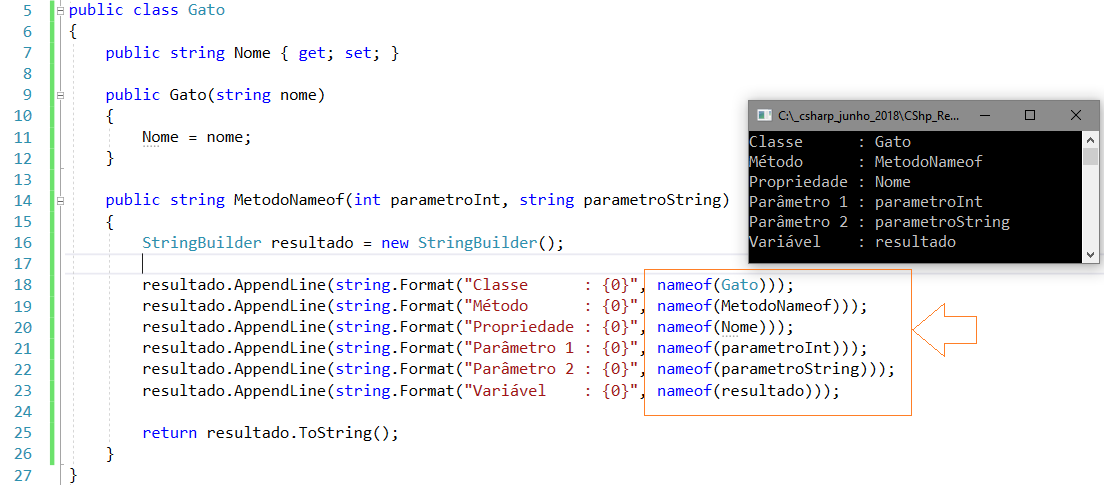The width and height of the screenshot is (1105, 485).
Task: Click 'return resultado.ToString();' on line 25
Action: click(271, 433)
